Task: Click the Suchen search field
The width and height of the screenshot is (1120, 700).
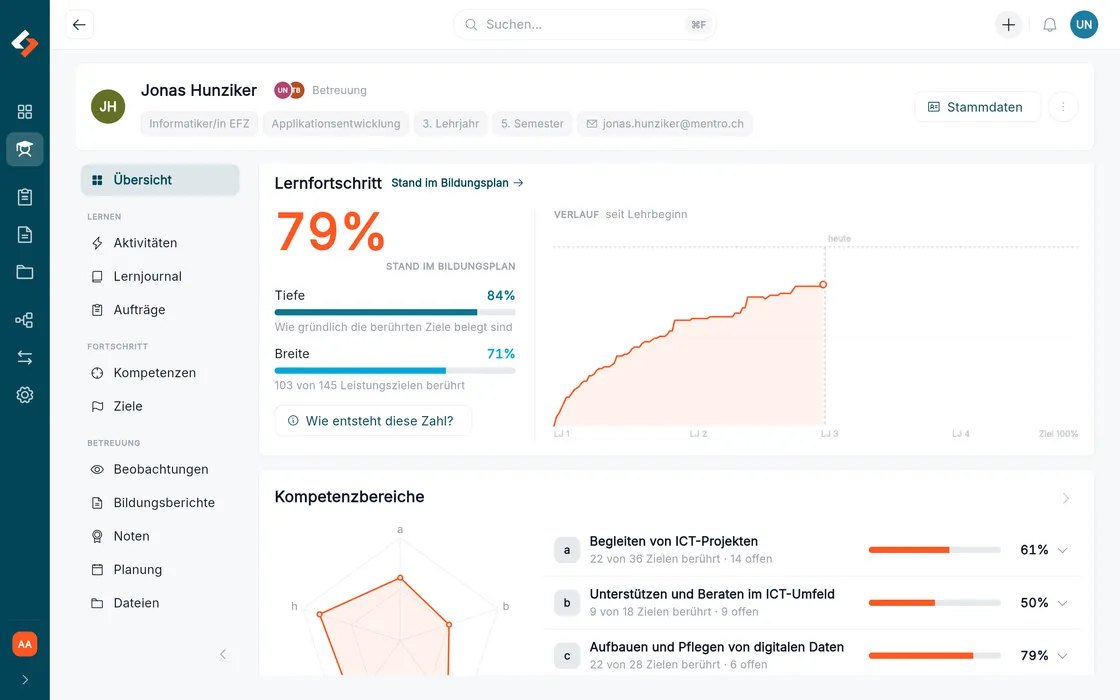Action: coord(584,24)
